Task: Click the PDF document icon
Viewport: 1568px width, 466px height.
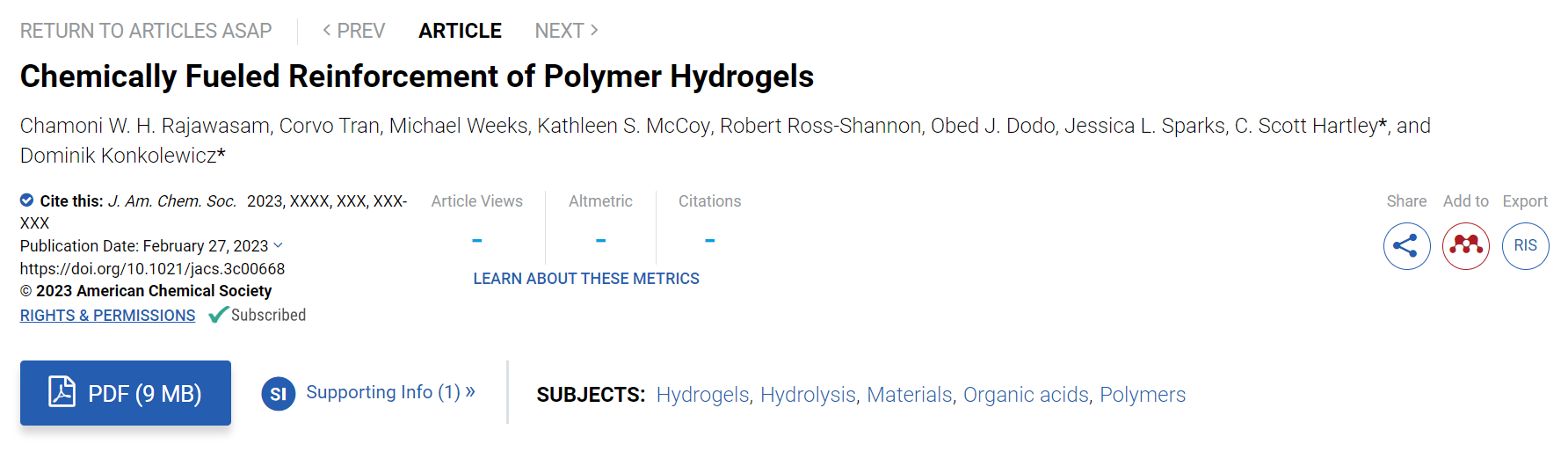Action: (62, 392)
